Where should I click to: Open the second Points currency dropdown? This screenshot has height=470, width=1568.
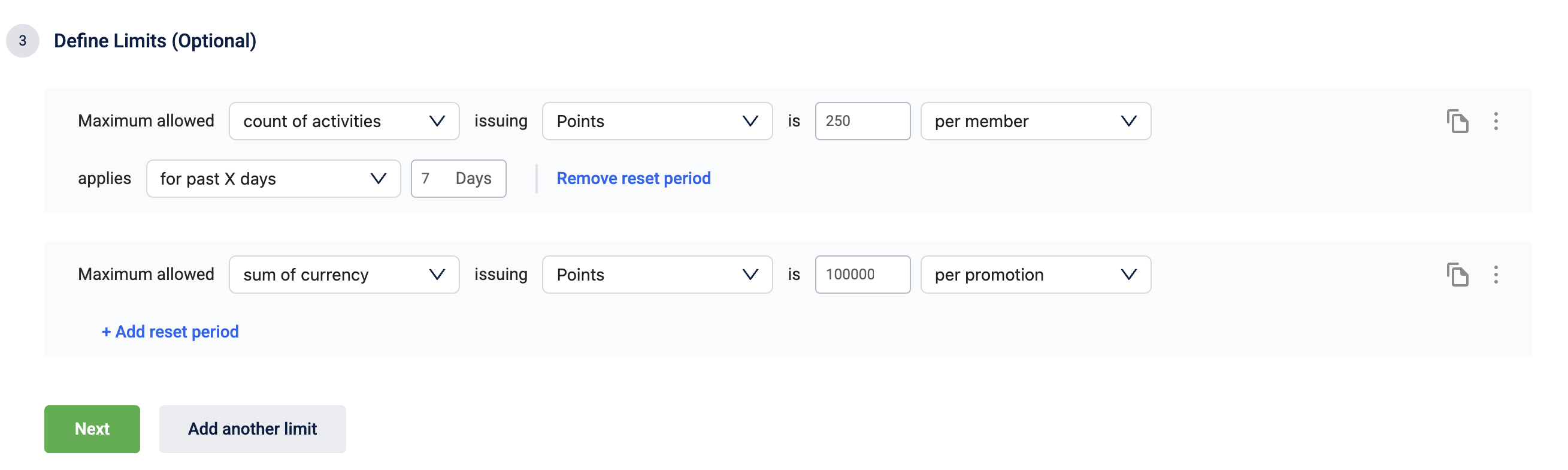658,275
